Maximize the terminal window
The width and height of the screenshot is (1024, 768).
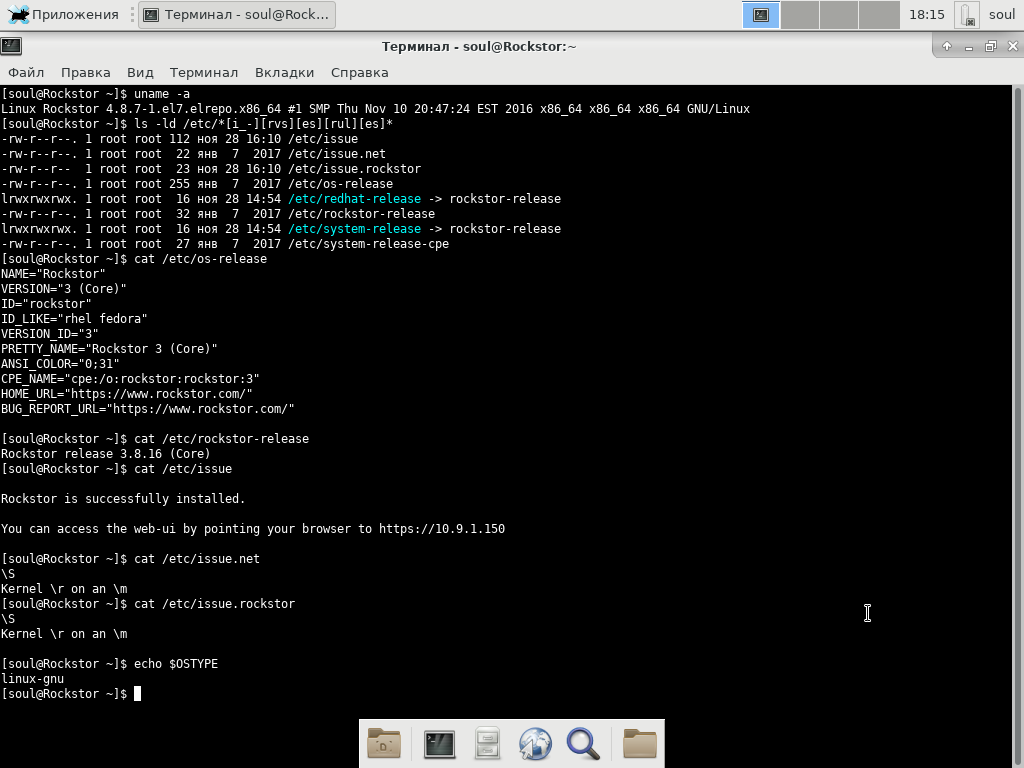[x=991, y=46]
